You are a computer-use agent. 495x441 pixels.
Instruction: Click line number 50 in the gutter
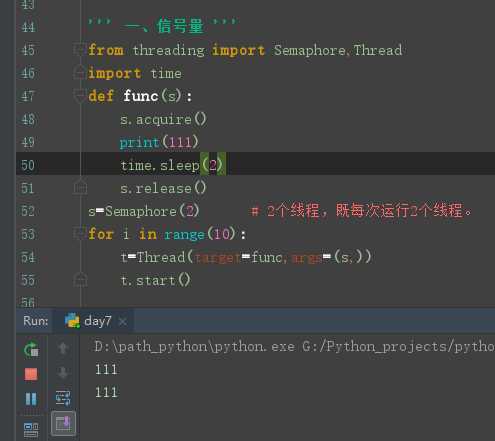click(28, 165)
